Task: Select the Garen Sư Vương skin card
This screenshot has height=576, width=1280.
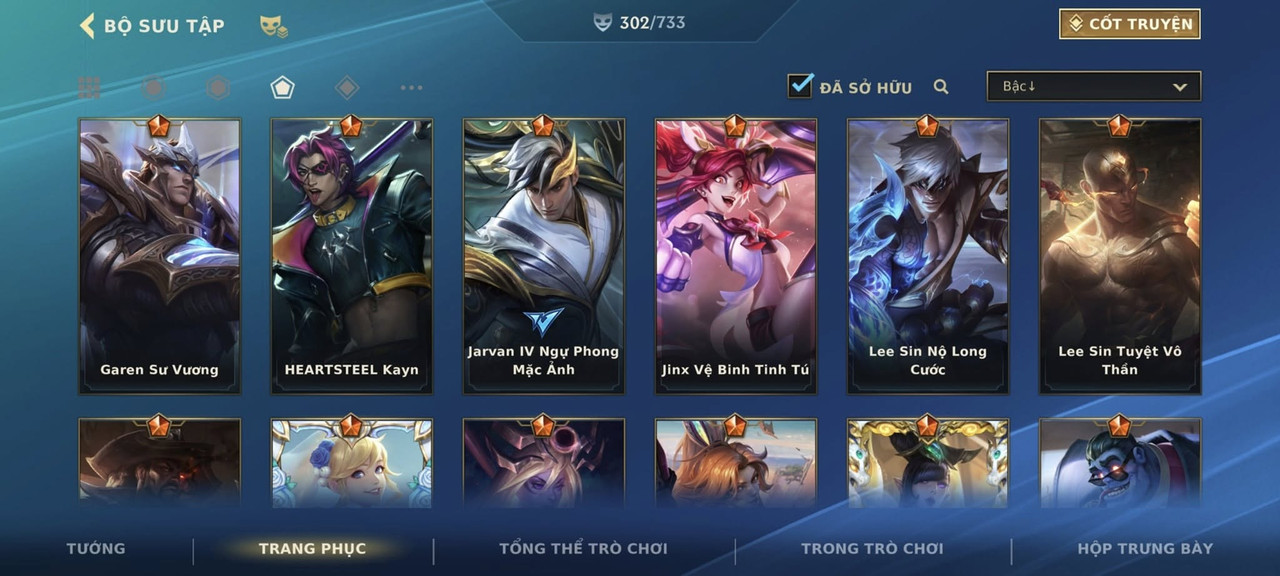Action: coord(159,256)
